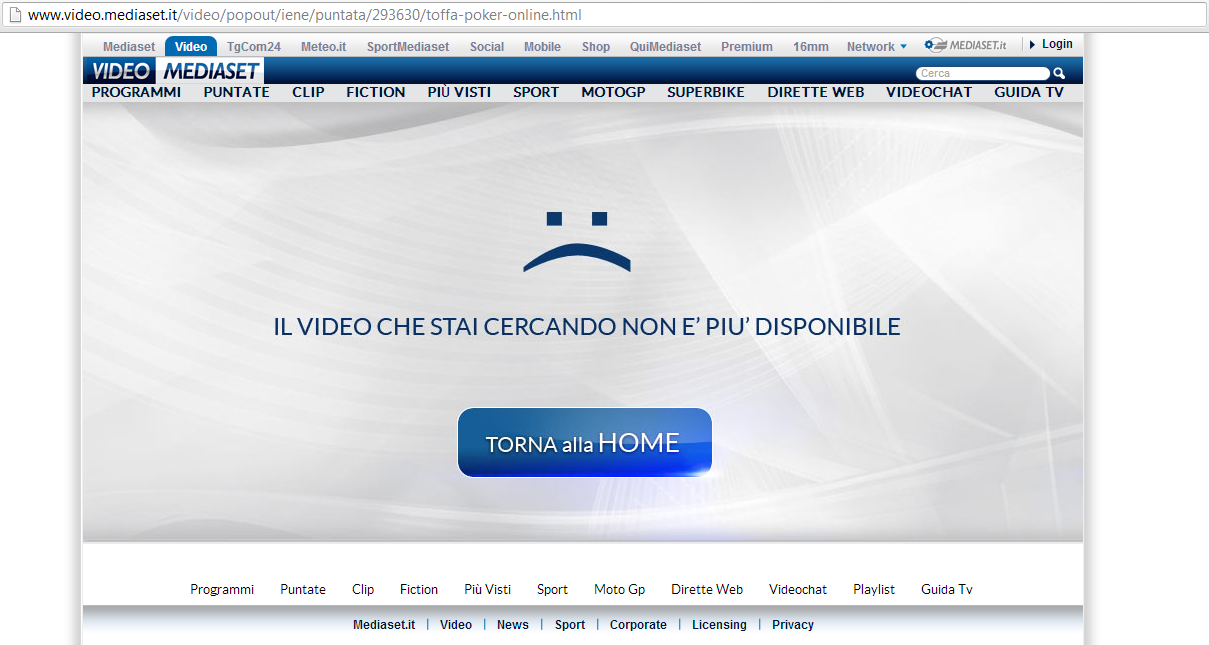Open VIDEOCHAT in main navigation

[929, 92]
